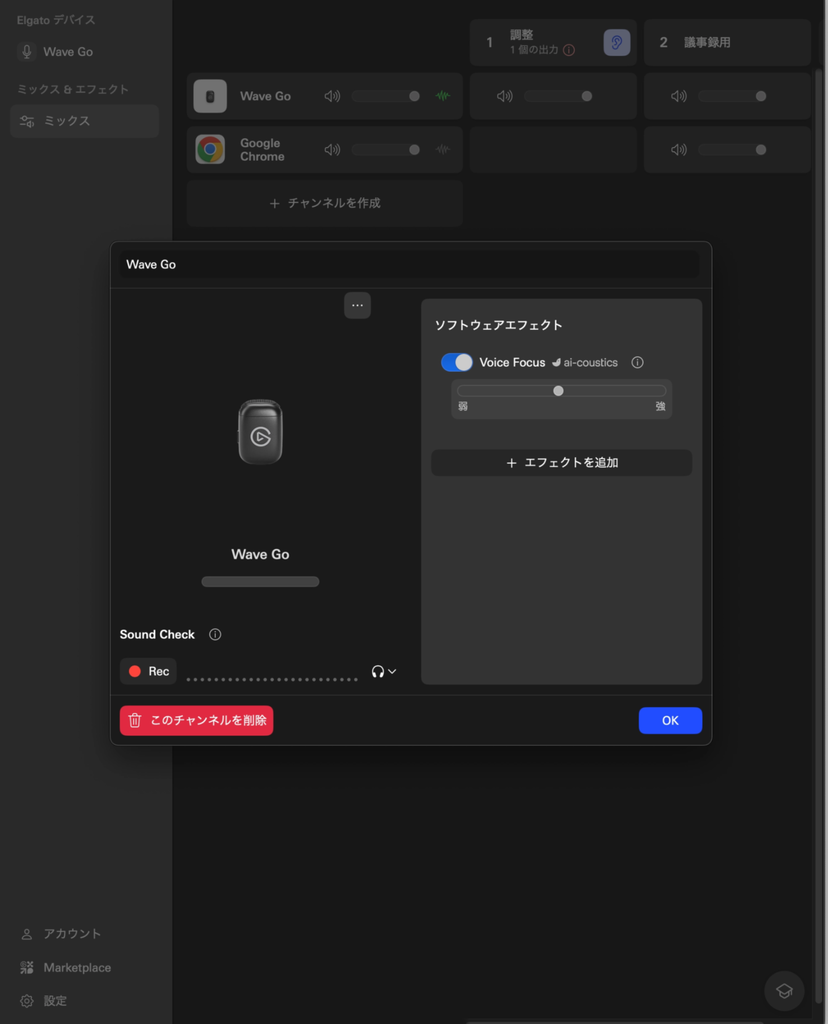Click the waveform icon on Google Chrome channel

[443, 150]
